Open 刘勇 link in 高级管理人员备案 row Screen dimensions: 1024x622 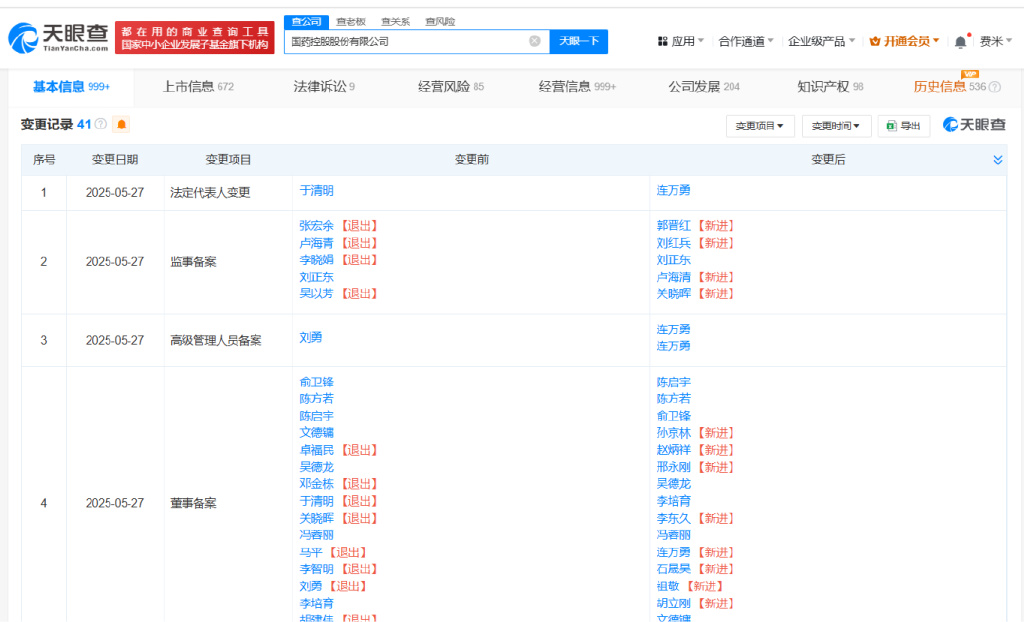click(x=311, y=337)
